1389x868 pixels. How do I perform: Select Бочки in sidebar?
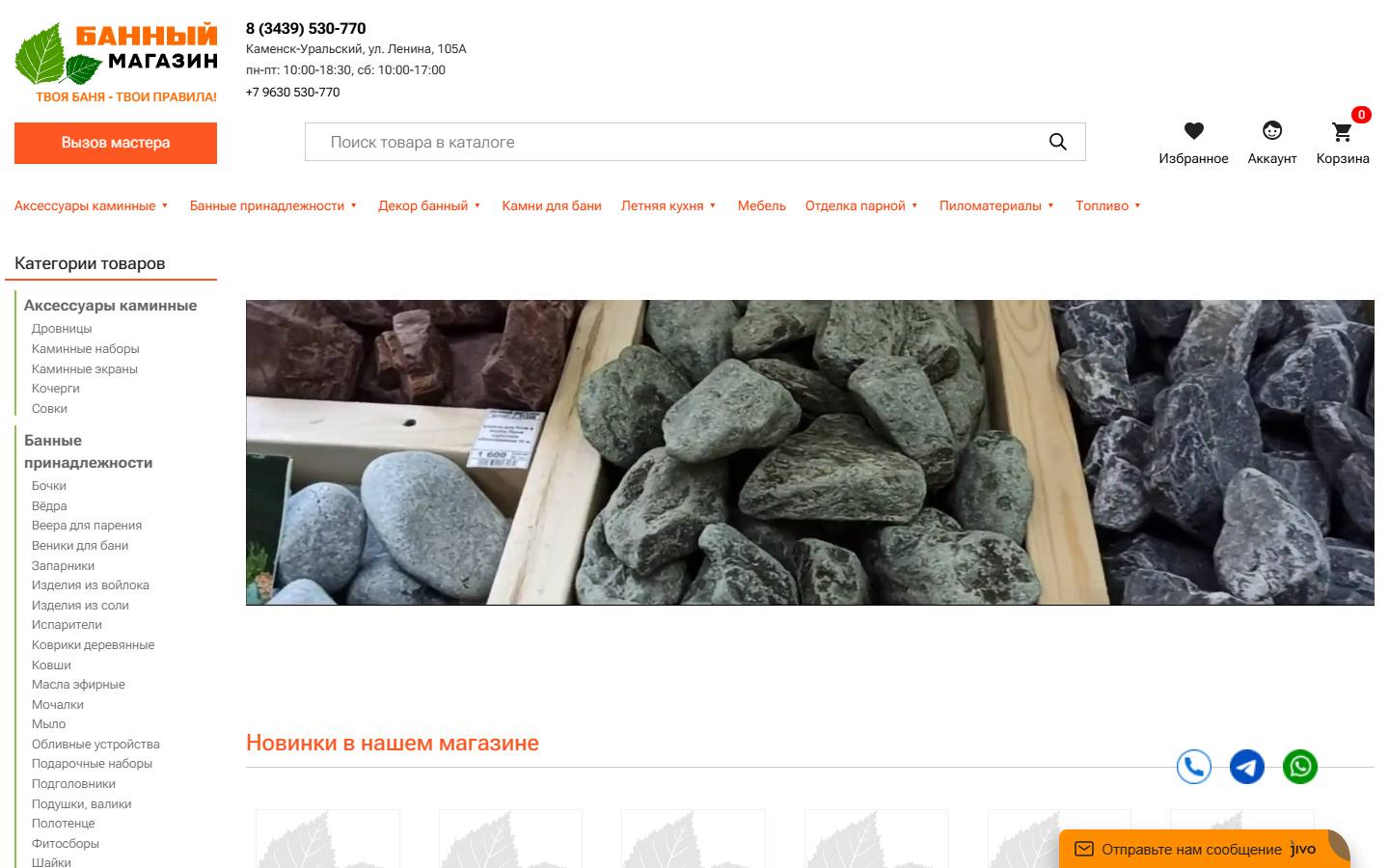coord(49,486)
